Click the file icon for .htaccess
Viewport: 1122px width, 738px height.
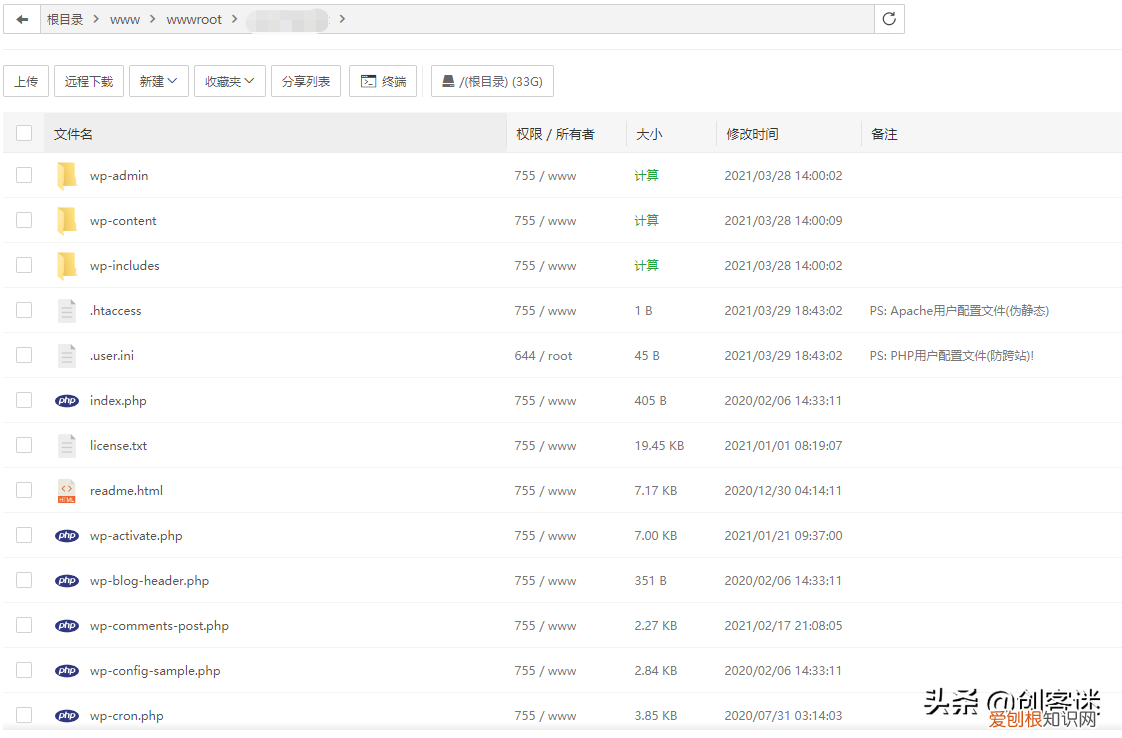pyautogui.click(x=66, y=311)
